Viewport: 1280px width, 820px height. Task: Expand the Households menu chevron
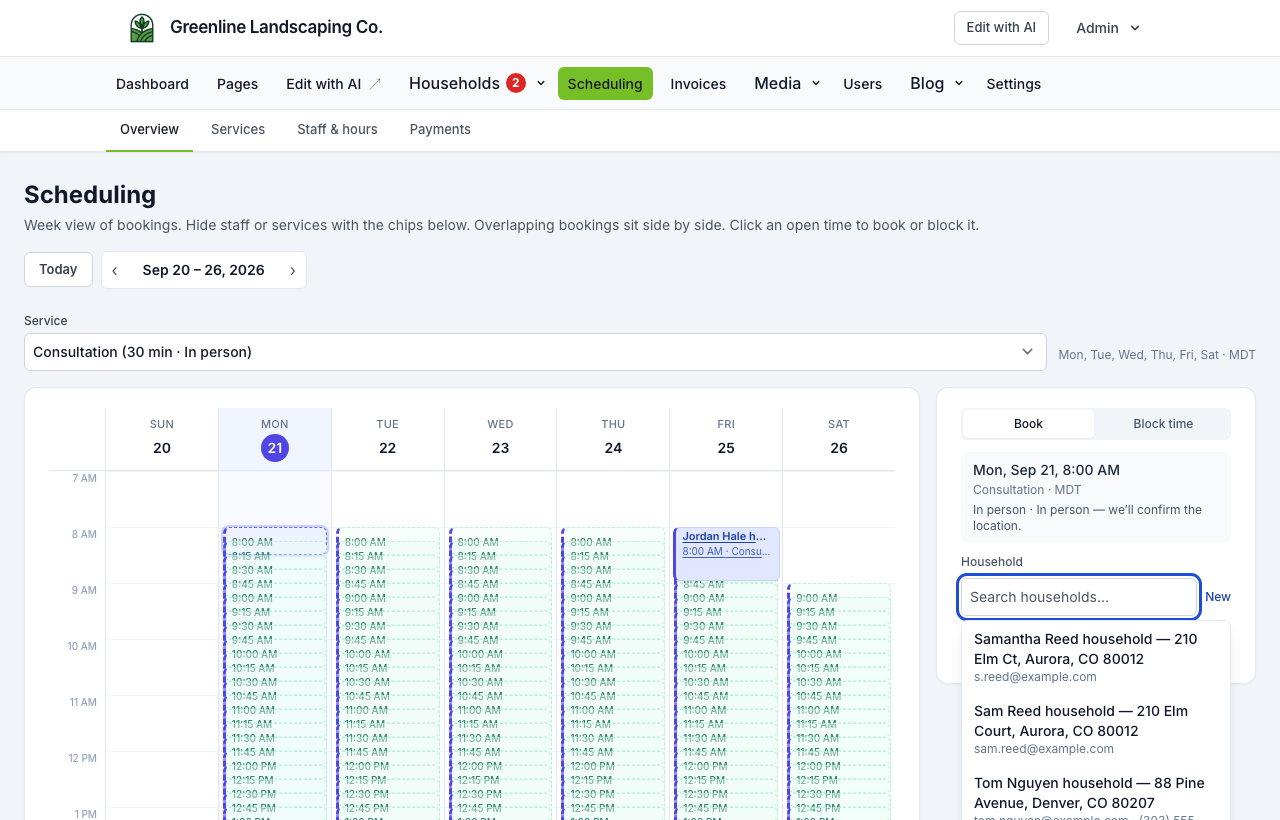541,83
